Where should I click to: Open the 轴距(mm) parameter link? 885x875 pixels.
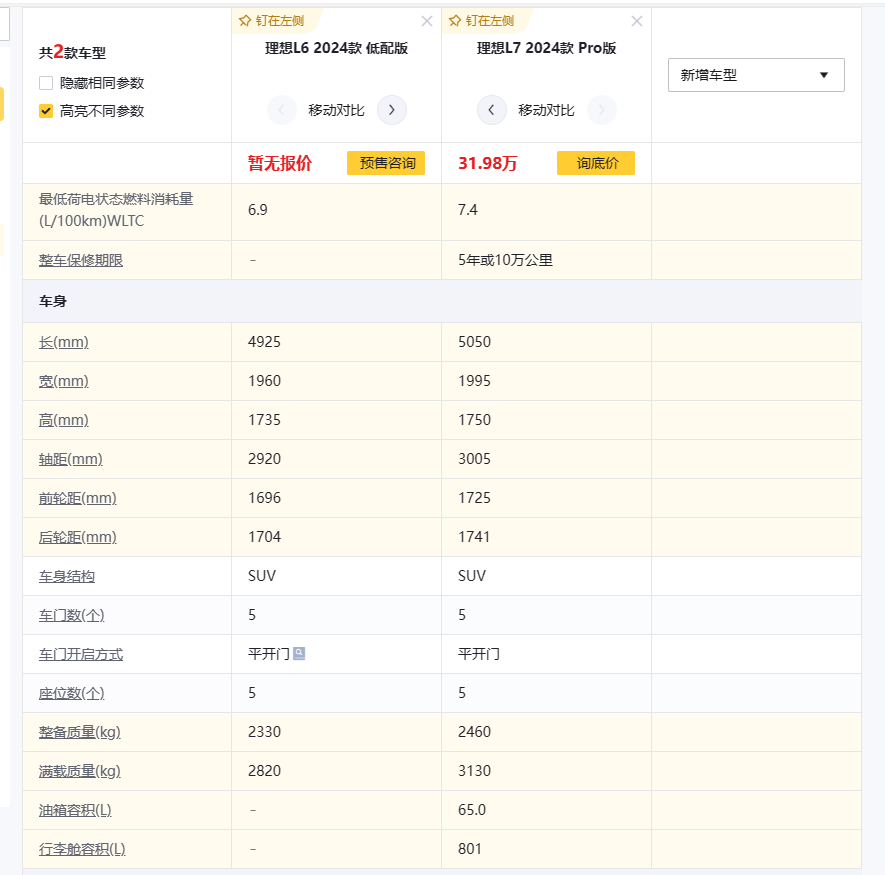pyautogui.click(x=71, y=459)
